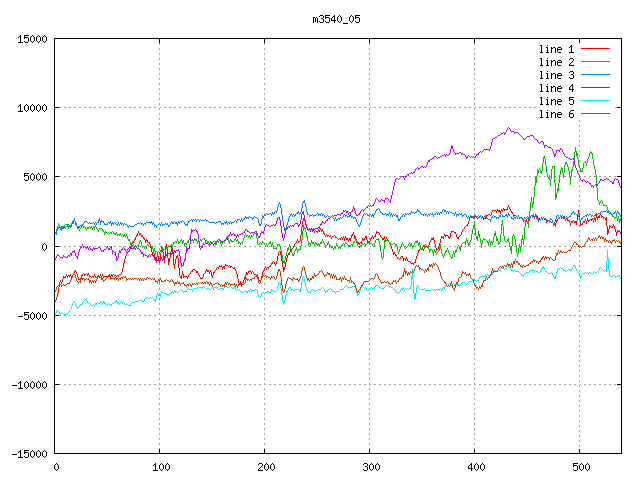This screenshot has width=640, height=480.
Task: Click the x-axis label 0
Action: [56, 467]
